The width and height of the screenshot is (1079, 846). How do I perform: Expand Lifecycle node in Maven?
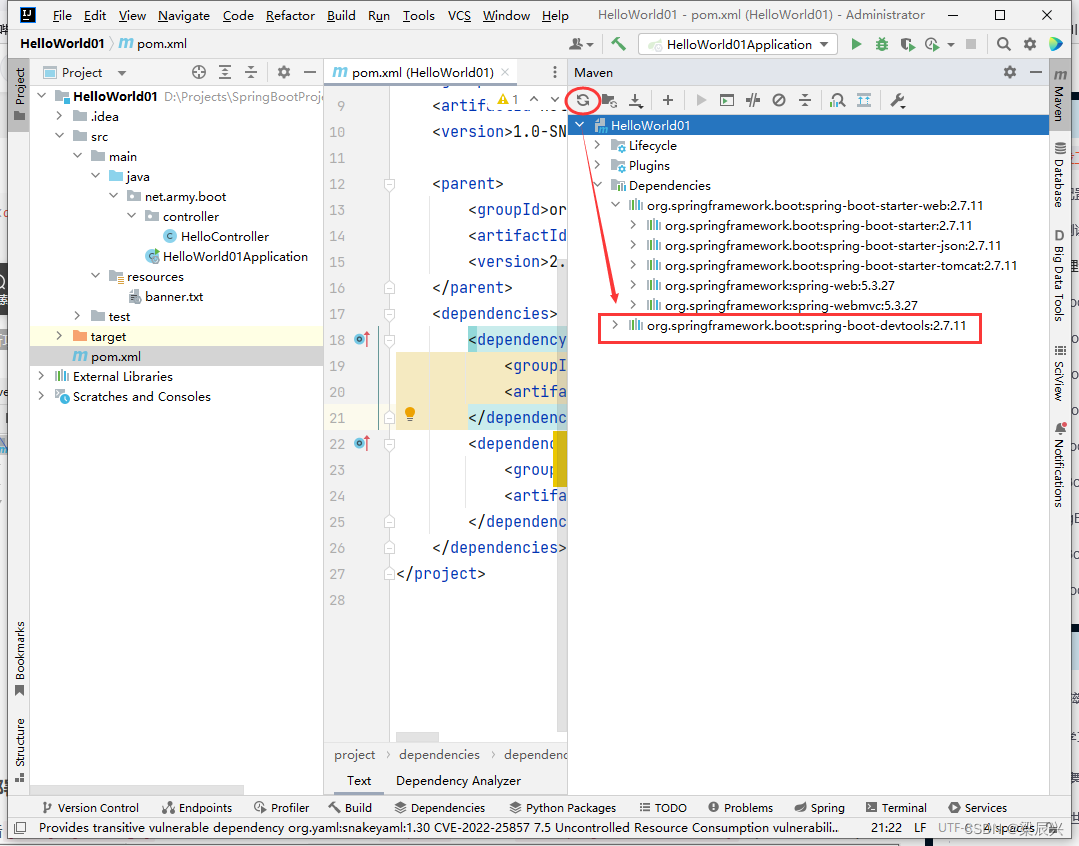point(597,145)
